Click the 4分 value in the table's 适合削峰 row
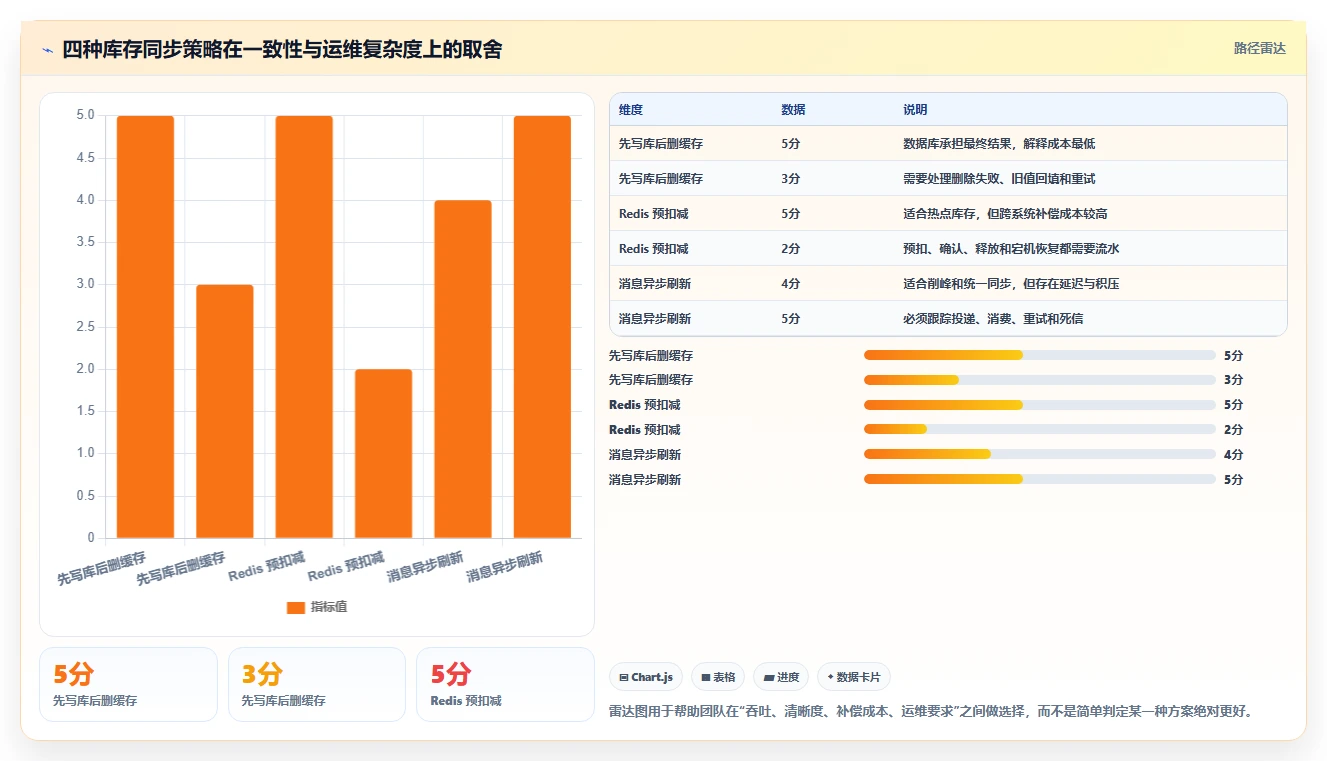Screen dimensions: 1327x761 (x=790, y=284)
